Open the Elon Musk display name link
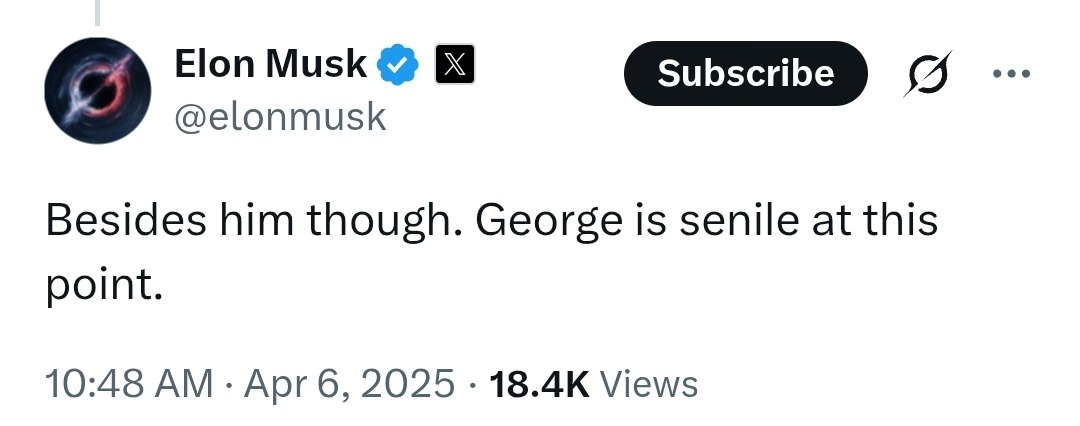 point(271,64)
